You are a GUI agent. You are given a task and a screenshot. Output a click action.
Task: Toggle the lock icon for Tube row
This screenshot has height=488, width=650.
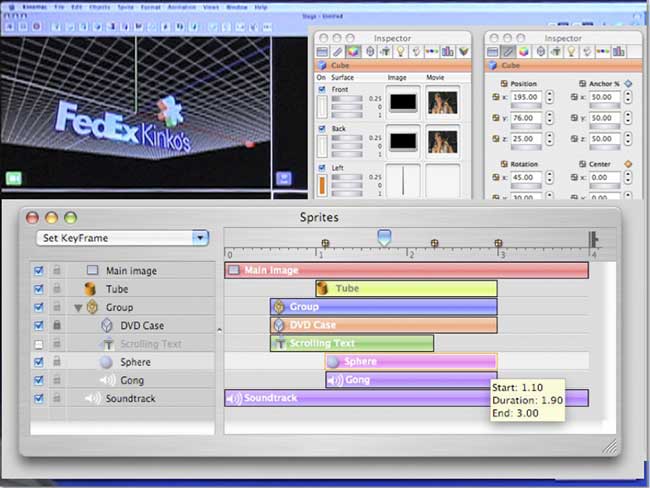(x=57, y=289)
